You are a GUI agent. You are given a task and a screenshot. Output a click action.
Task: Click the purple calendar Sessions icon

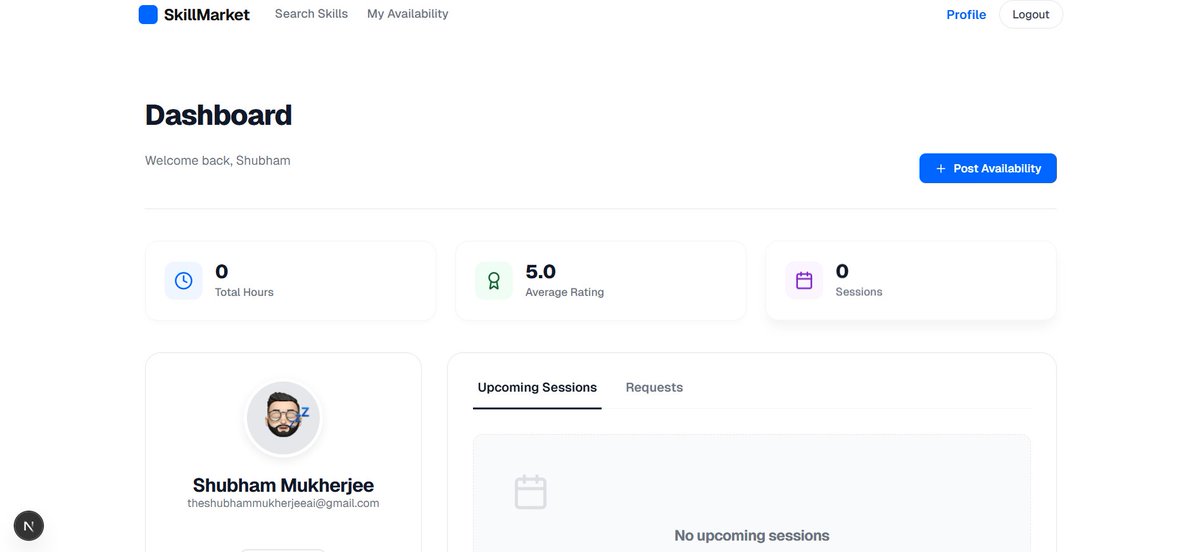(x=804, y=281)
